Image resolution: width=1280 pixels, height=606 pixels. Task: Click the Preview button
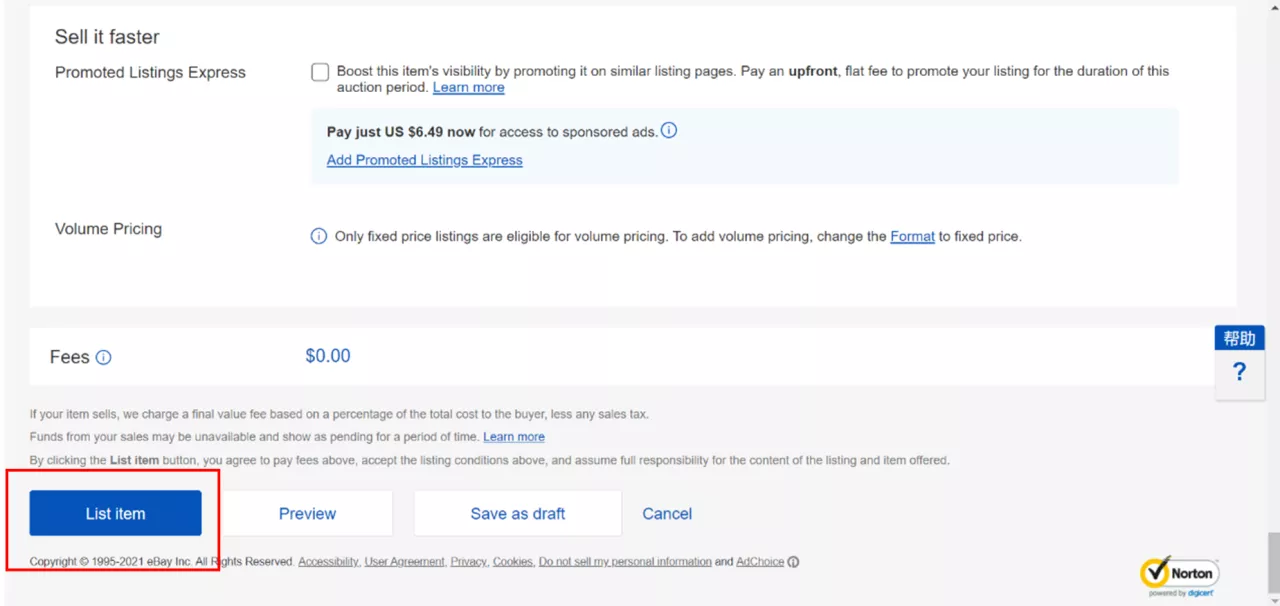click(x=307, y=514)
